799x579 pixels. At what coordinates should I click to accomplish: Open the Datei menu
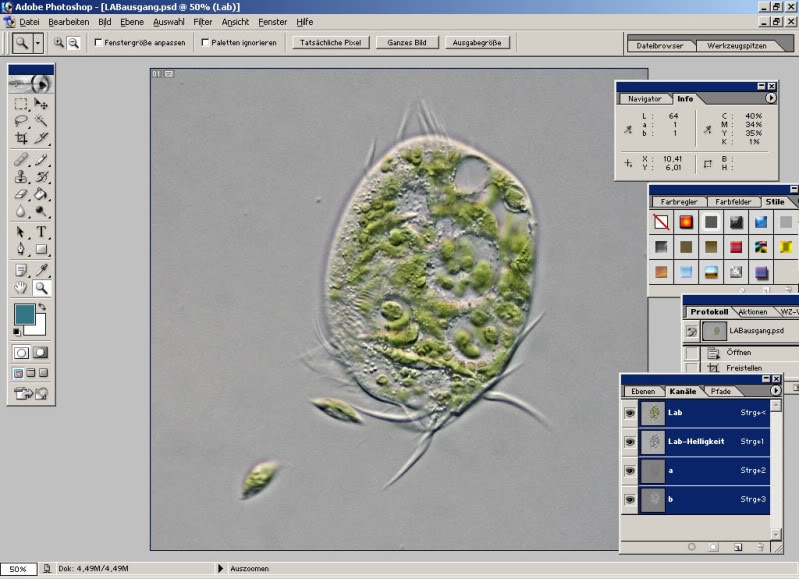point(29,22)
